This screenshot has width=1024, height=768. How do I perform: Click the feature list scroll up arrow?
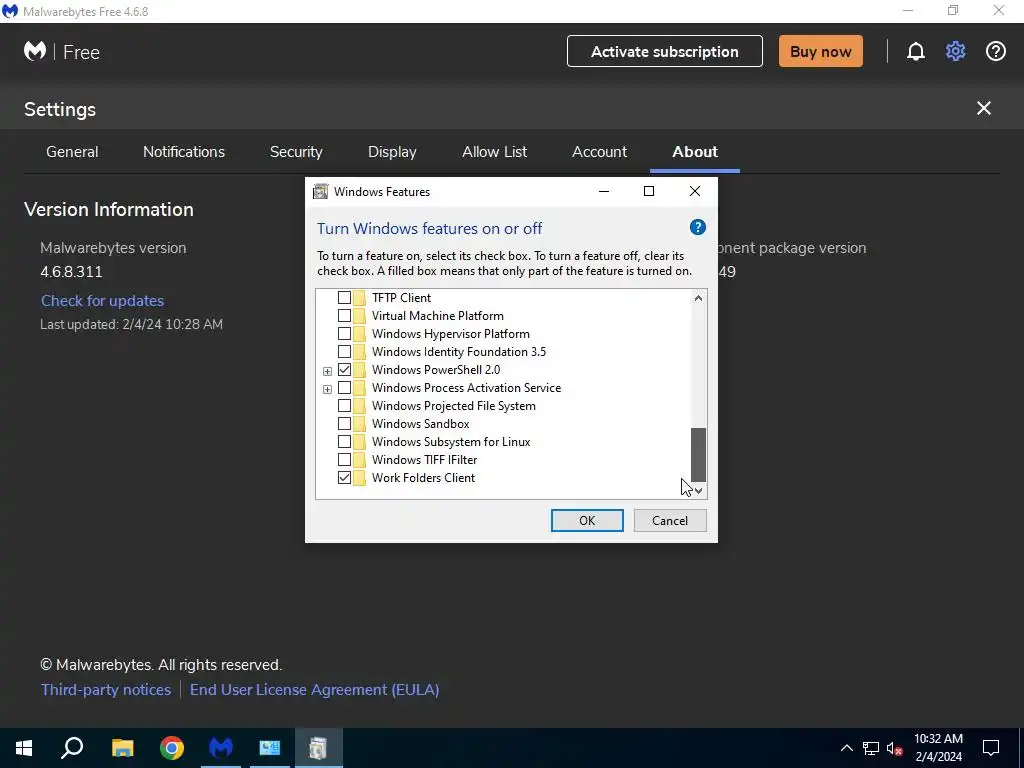coord(698,298)
